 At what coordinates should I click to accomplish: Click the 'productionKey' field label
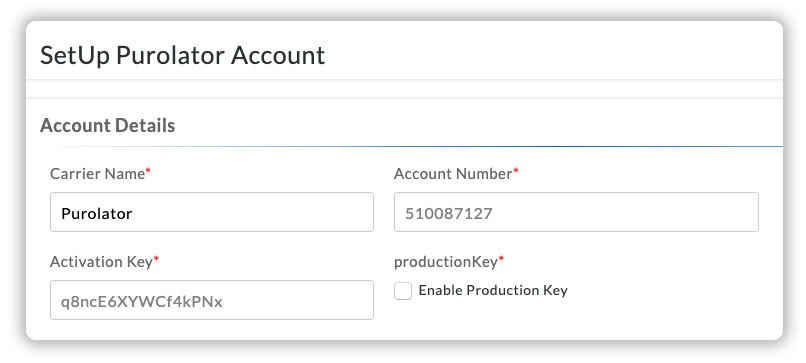pos(446,262)
